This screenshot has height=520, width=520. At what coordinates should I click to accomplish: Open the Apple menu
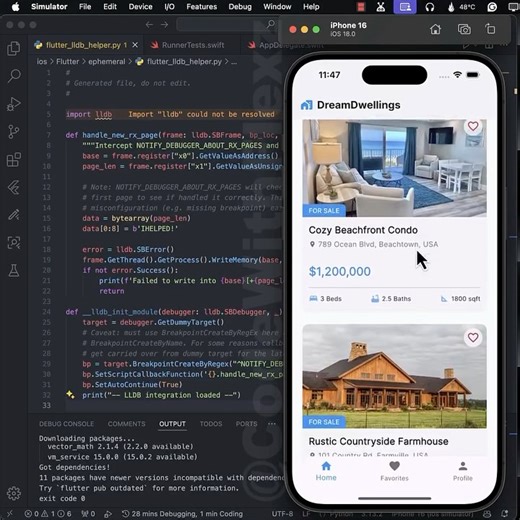point(15,7)
